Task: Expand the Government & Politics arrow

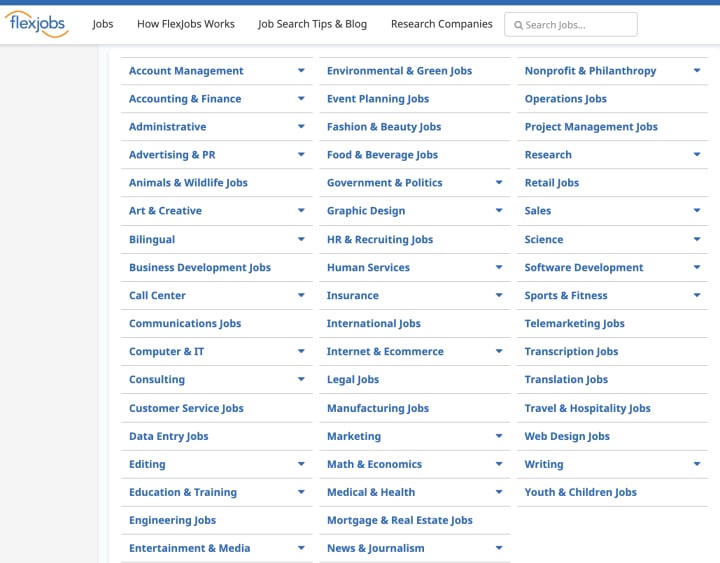Action: pos(499,183)
